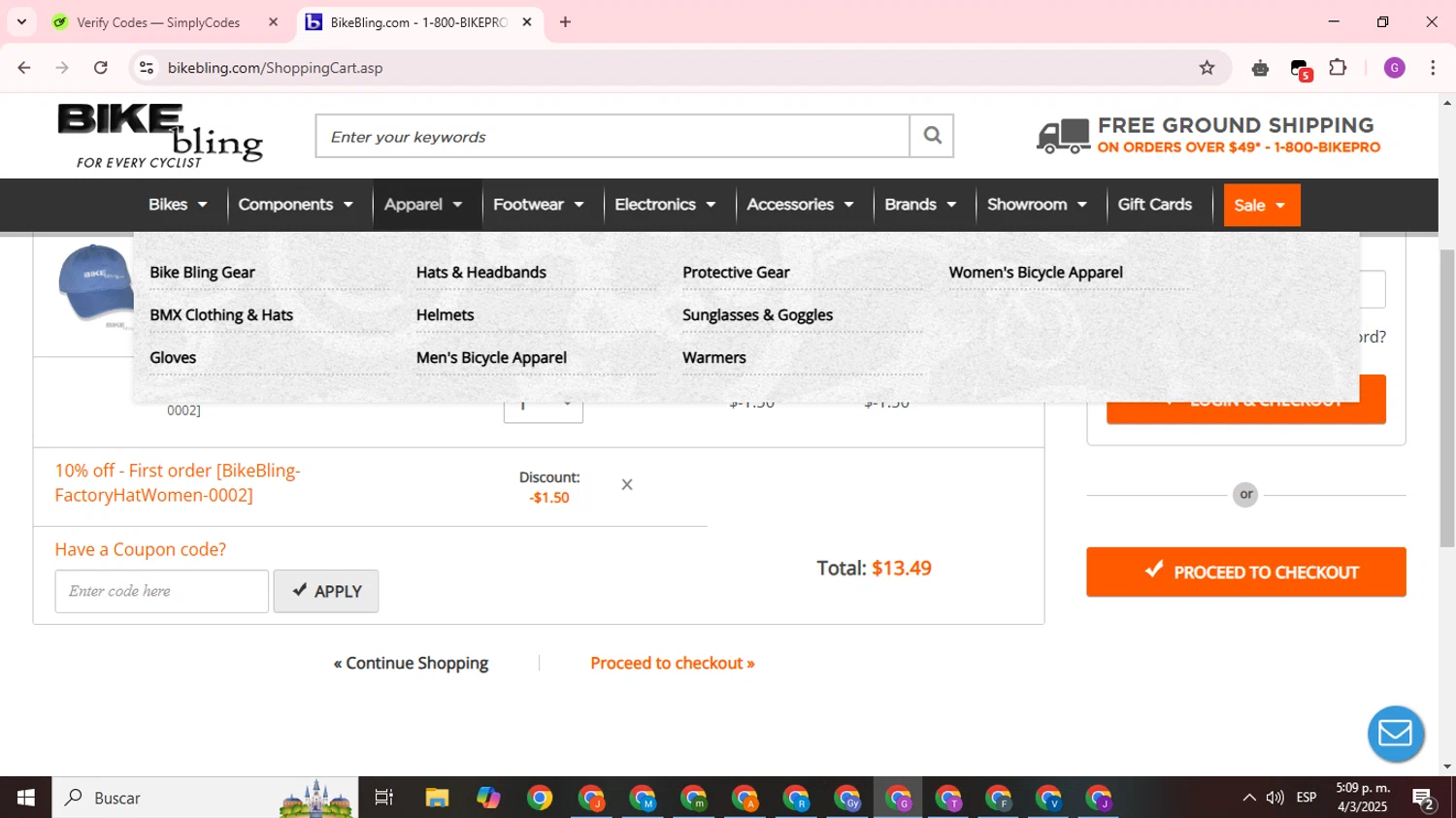The height and width of the screenshot is (818, 1456).
Task: Select Warmers in Apparel menu
Action: pyautogui.click(x=714, y=358)
